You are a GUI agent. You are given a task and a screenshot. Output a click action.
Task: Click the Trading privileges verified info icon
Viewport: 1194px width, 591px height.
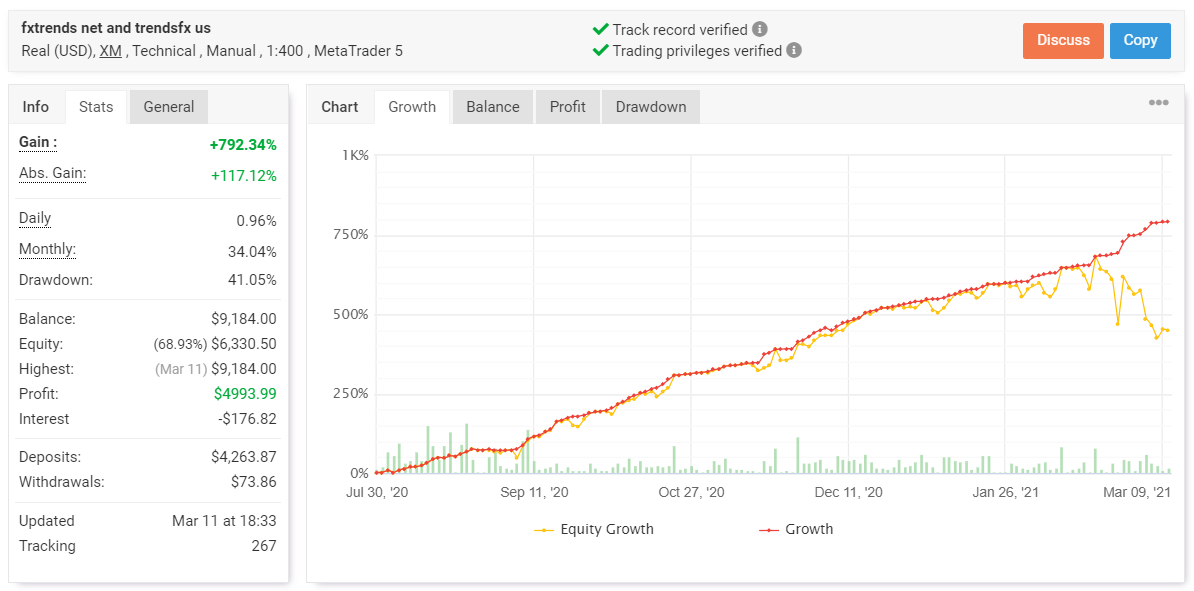click(794, 50)
